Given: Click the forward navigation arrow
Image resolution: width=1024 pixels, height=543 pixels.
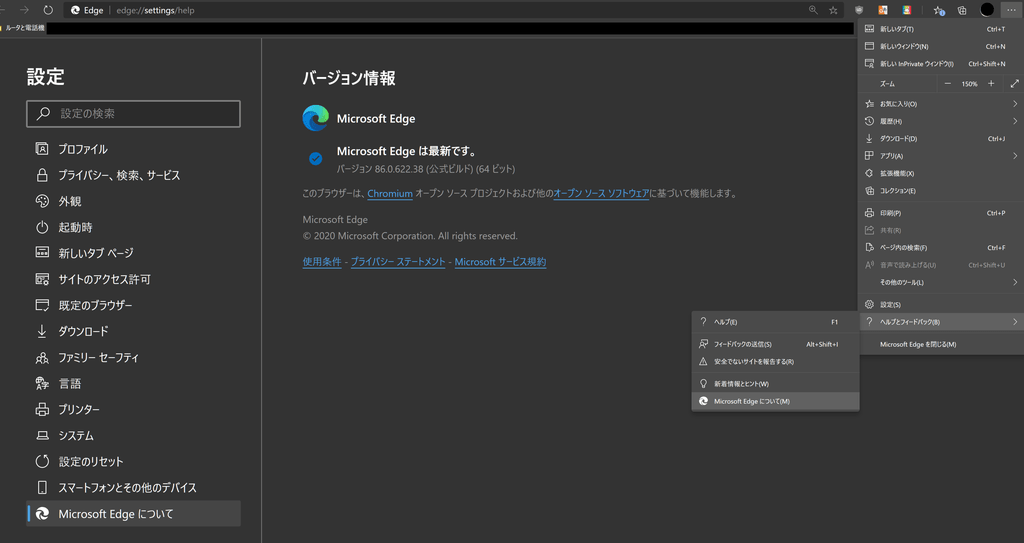Looking at the screenshot, I should click(x=25, y=10).
